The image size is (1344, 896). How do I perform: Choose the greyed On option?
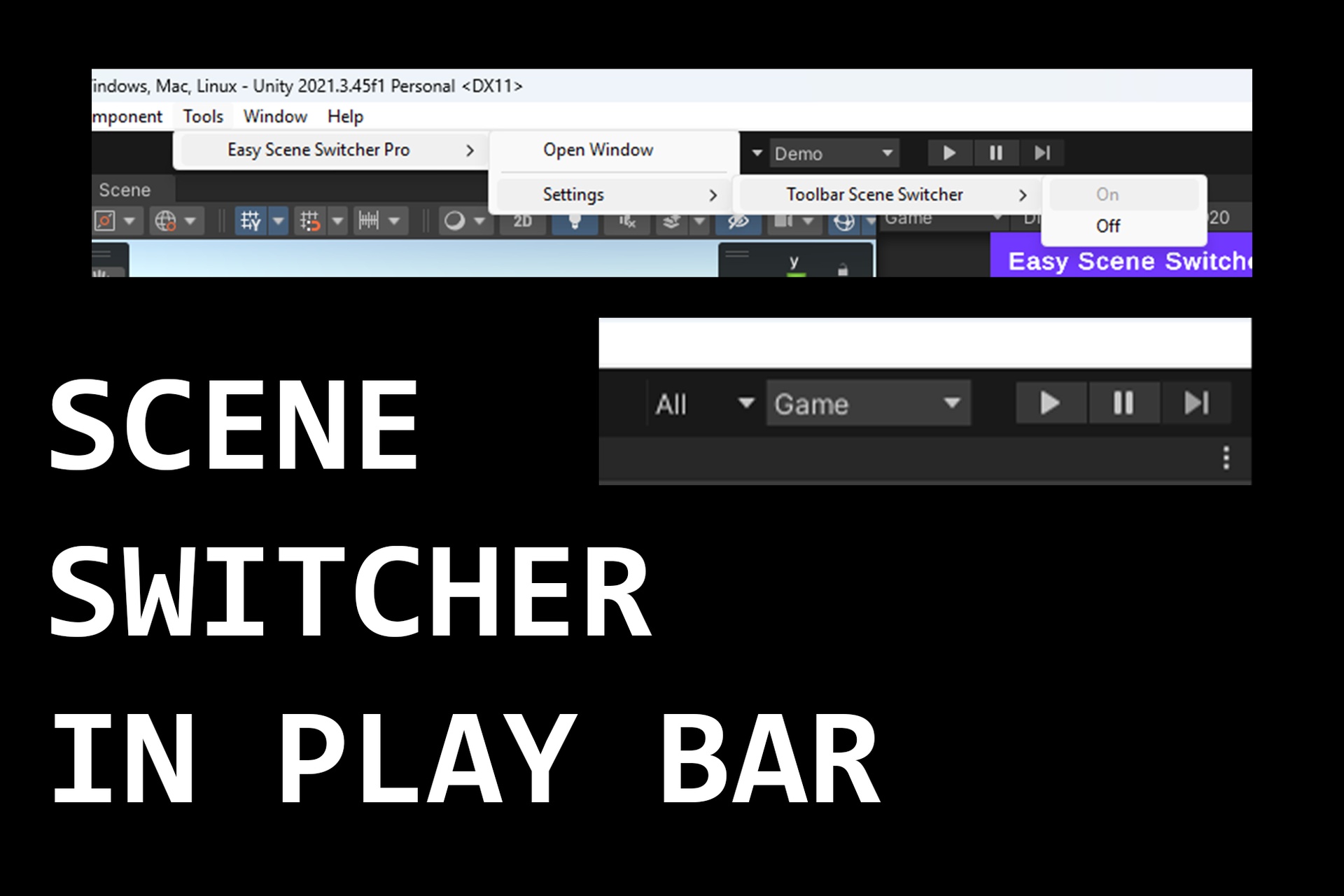[1124, 194]
